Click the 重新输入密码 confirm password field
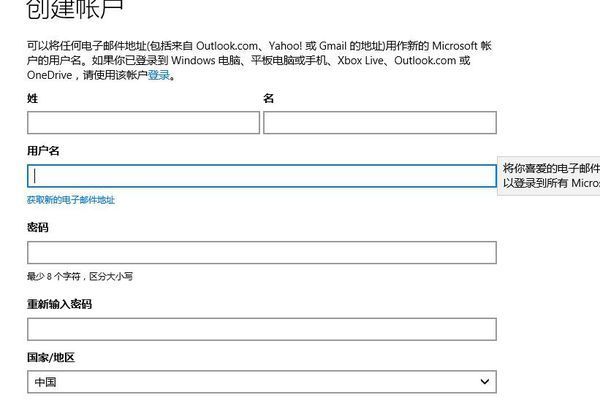 point(262,329)
